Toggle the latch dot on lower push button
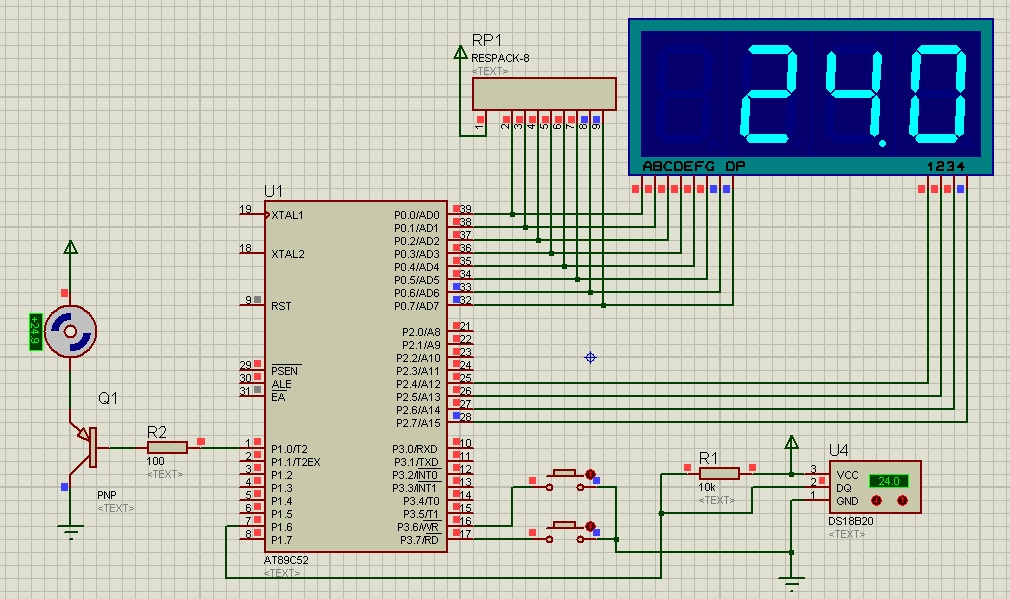Viewport: 1010px width, 599px height. (x=590, y=526)
